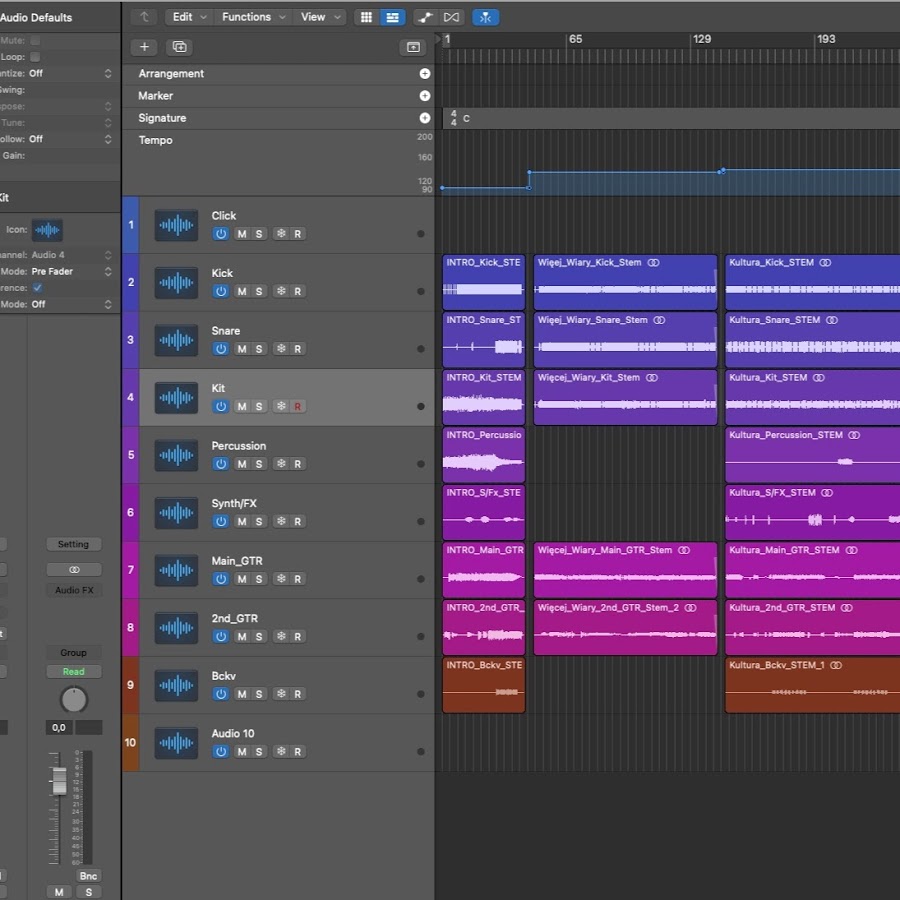The height and width of the screenshot is (900, 900).
Task: Click the 2nd_GTR track waveform icon
Action: pos(176,627)
